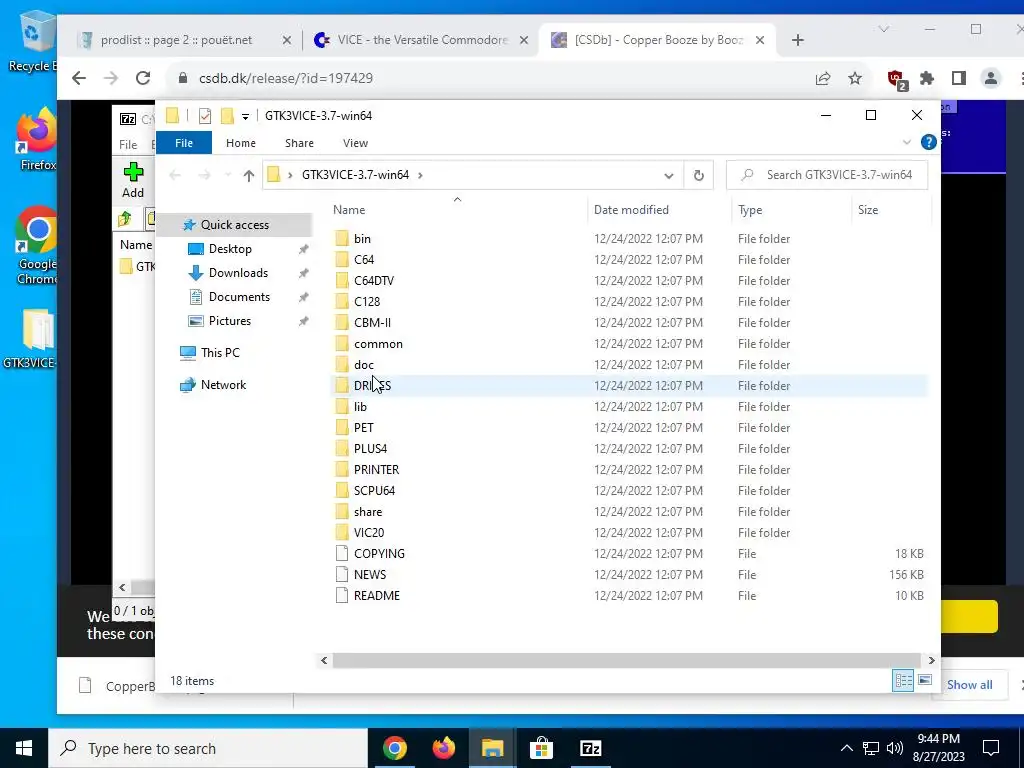Open recent locations dropdown
Screen dimensions: 1024x768
tap(227, 175)
